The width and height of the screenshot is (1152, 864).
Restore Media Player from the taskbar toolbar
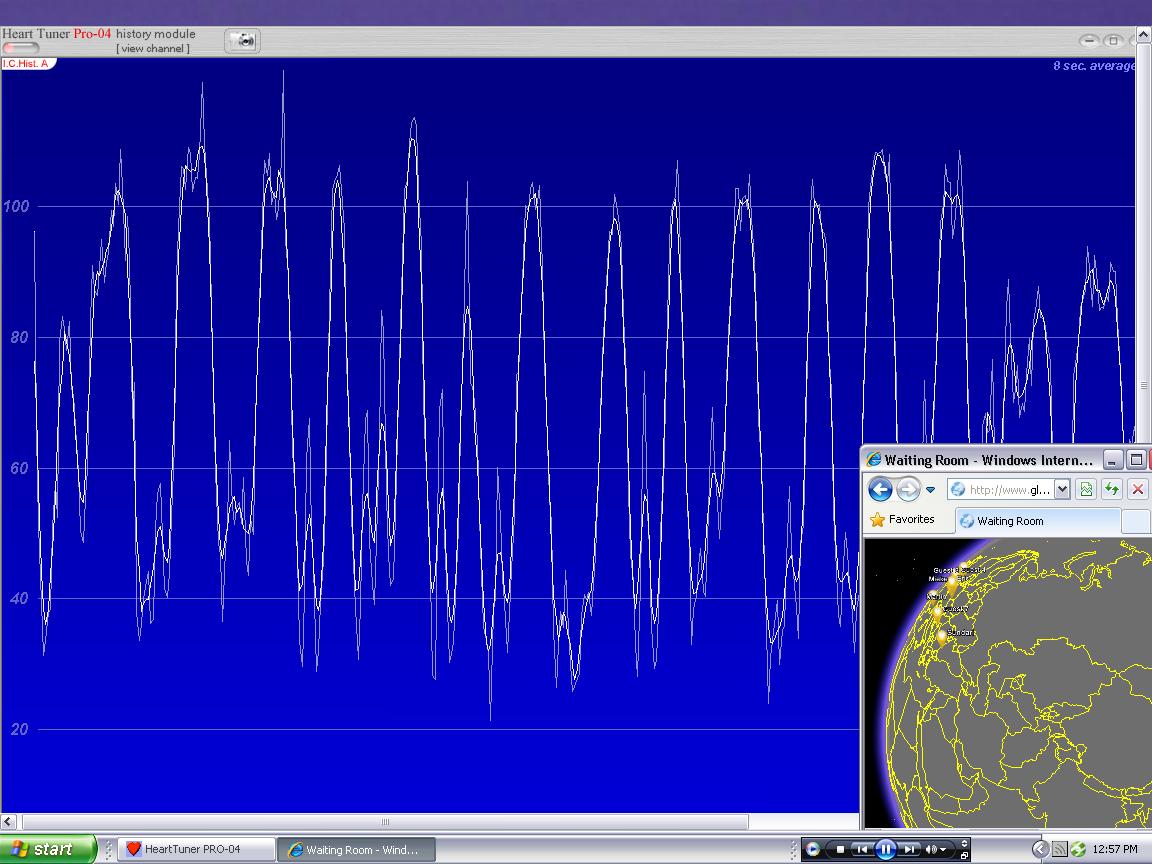965,856
